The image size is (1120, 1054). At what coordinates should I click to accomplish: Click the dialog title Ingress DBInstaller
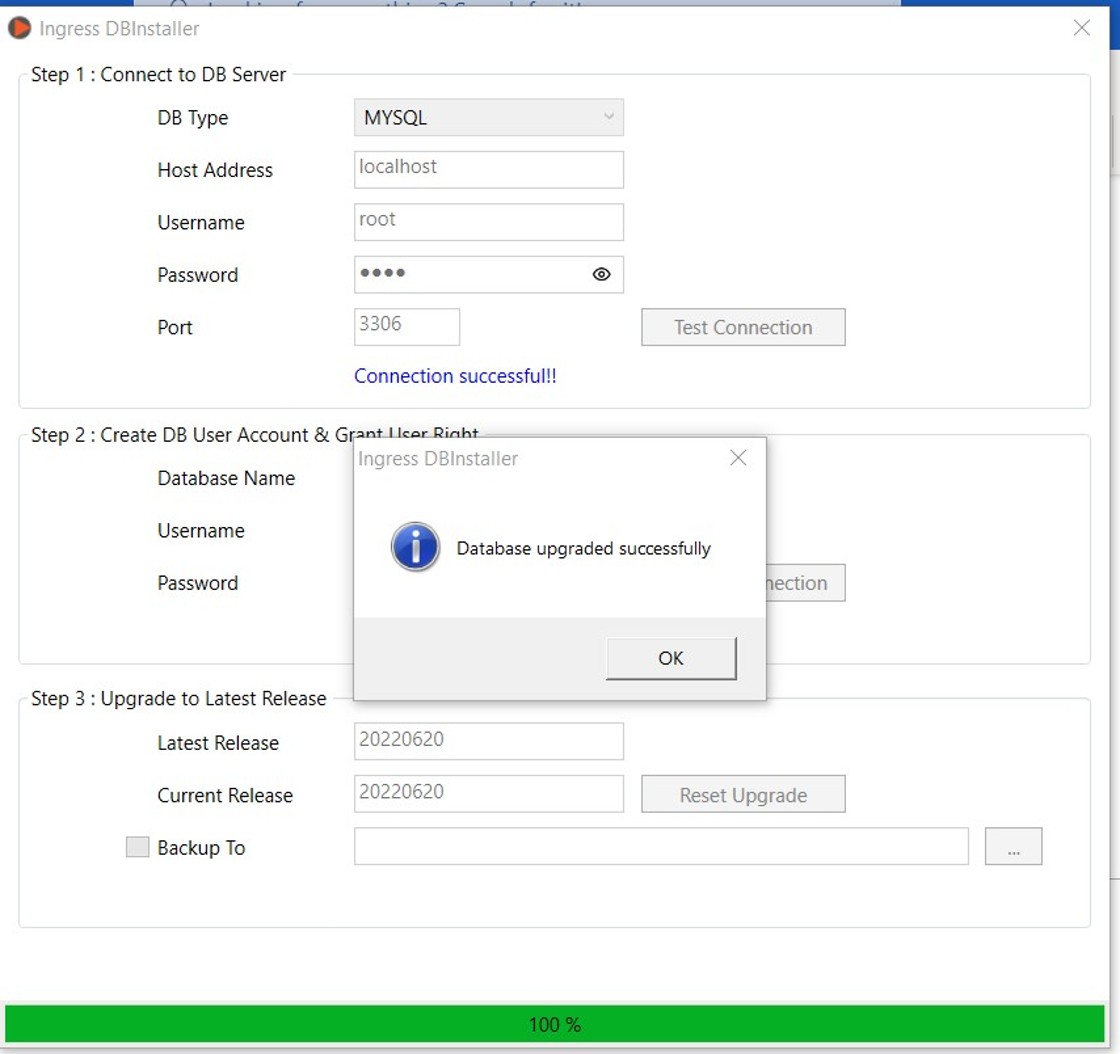click(438, 458)
